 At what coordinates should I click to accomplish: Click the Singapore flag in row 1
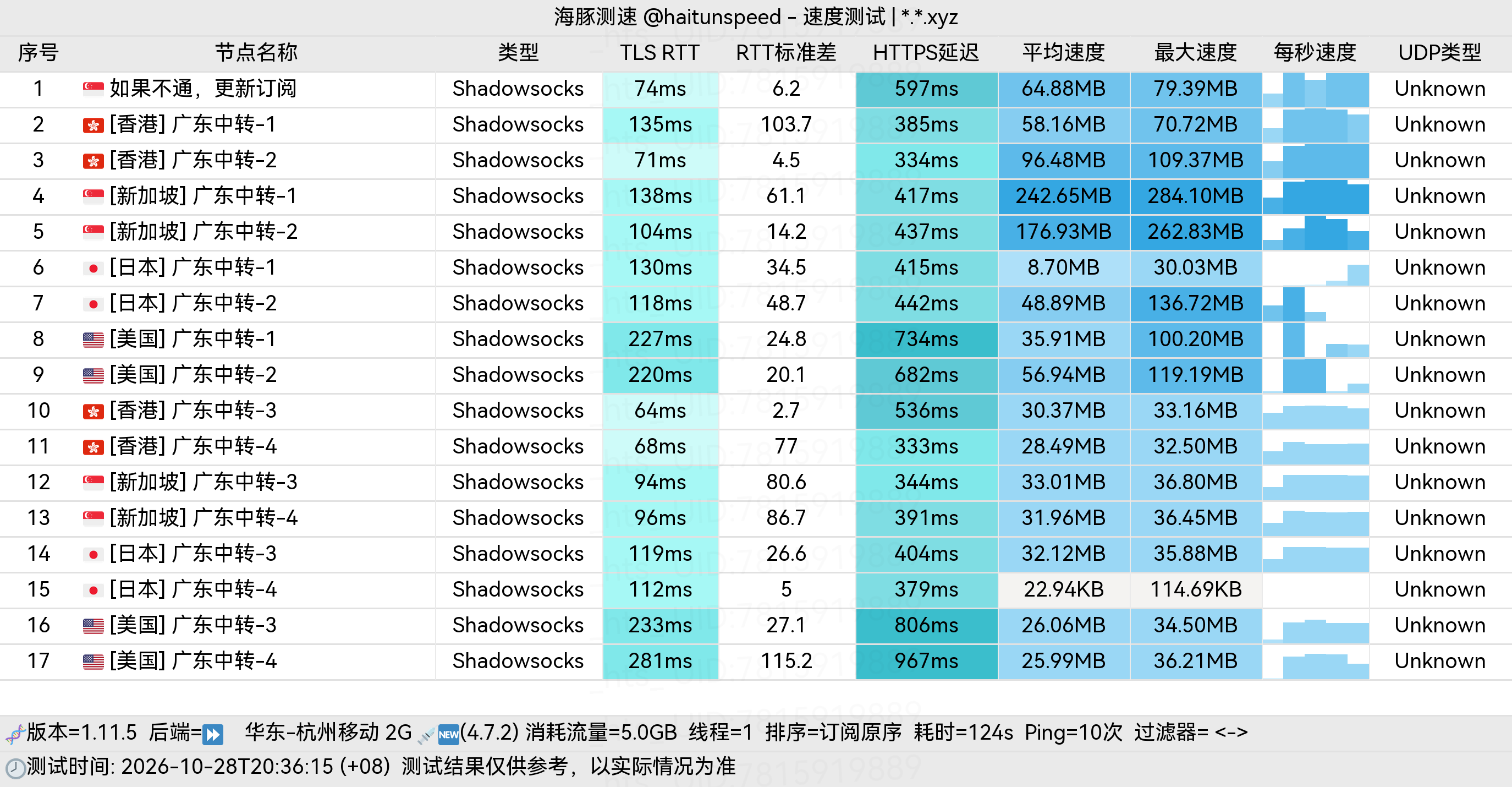coord(94,89)
